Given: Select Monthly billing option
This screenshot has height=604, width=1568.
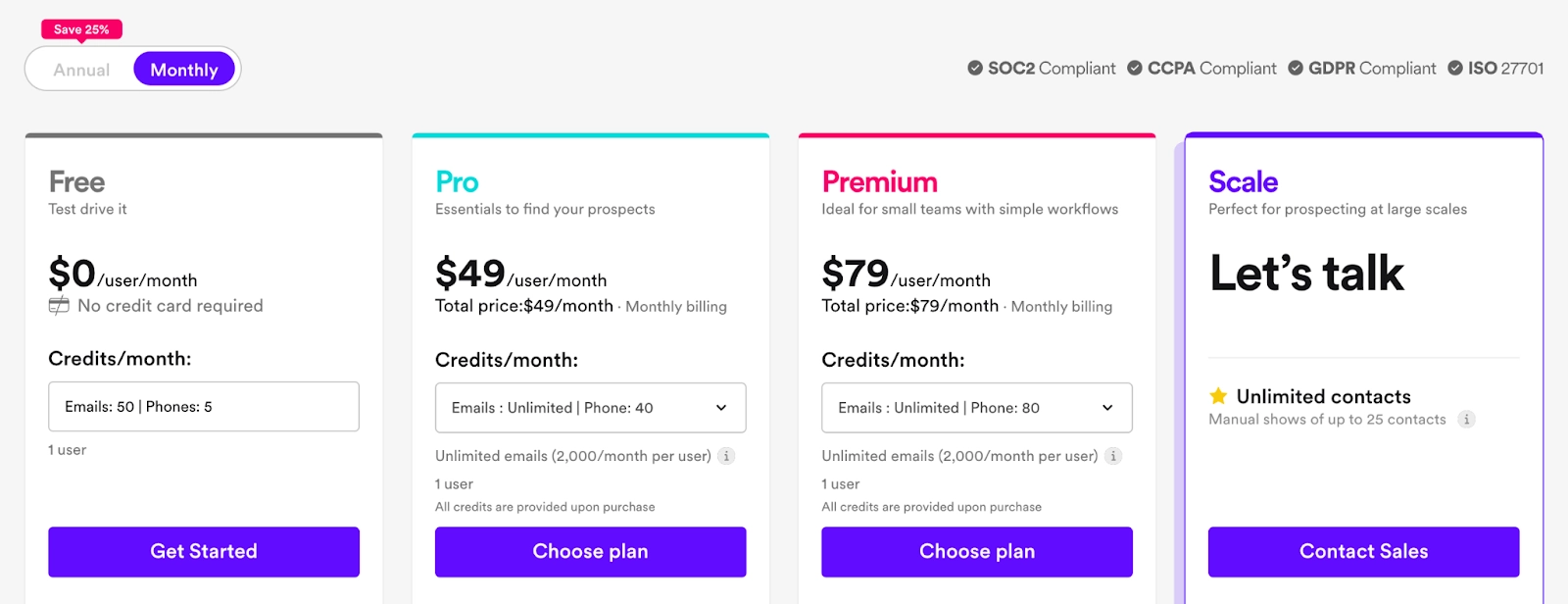Looking at the screenshot, I should click(x=184, y=70).
